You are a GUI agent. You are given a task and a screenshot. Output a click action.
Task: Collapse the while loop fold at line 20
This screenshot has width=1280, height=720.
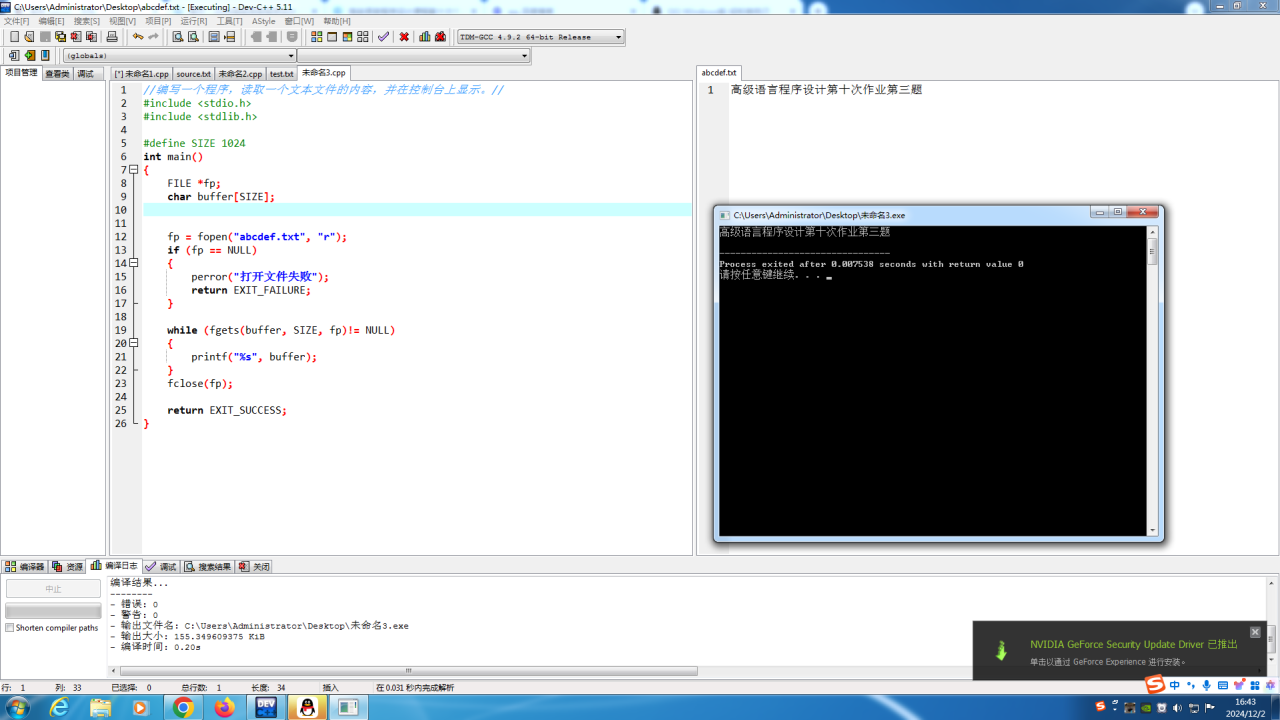(x=133, y=343)
